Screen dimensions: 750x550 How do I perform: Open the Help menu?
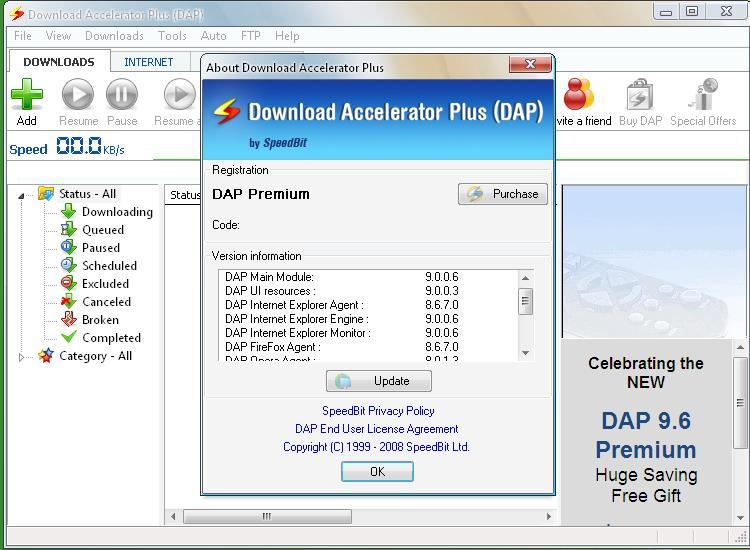pyautogui.click(x=287, y=36)
